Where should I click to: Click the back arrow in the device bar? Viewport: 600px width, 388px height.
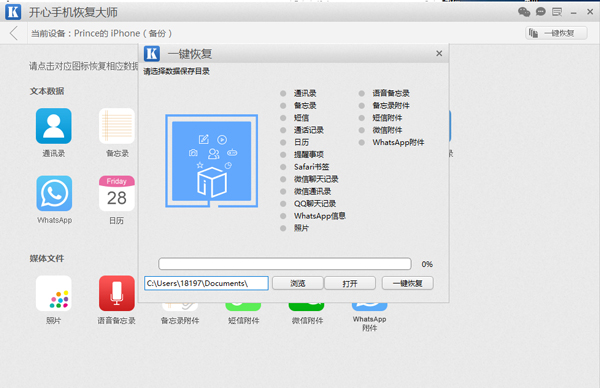click(14, 33)
